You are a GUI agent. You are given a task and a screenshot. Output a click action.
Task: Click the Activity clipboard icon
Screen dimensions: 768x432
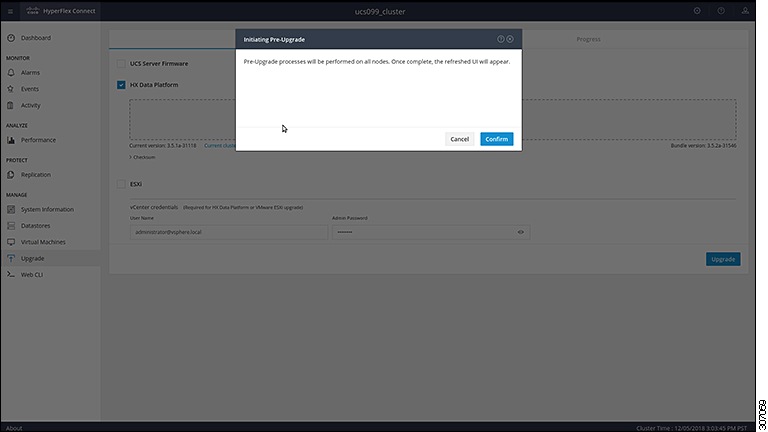point(11,105)
